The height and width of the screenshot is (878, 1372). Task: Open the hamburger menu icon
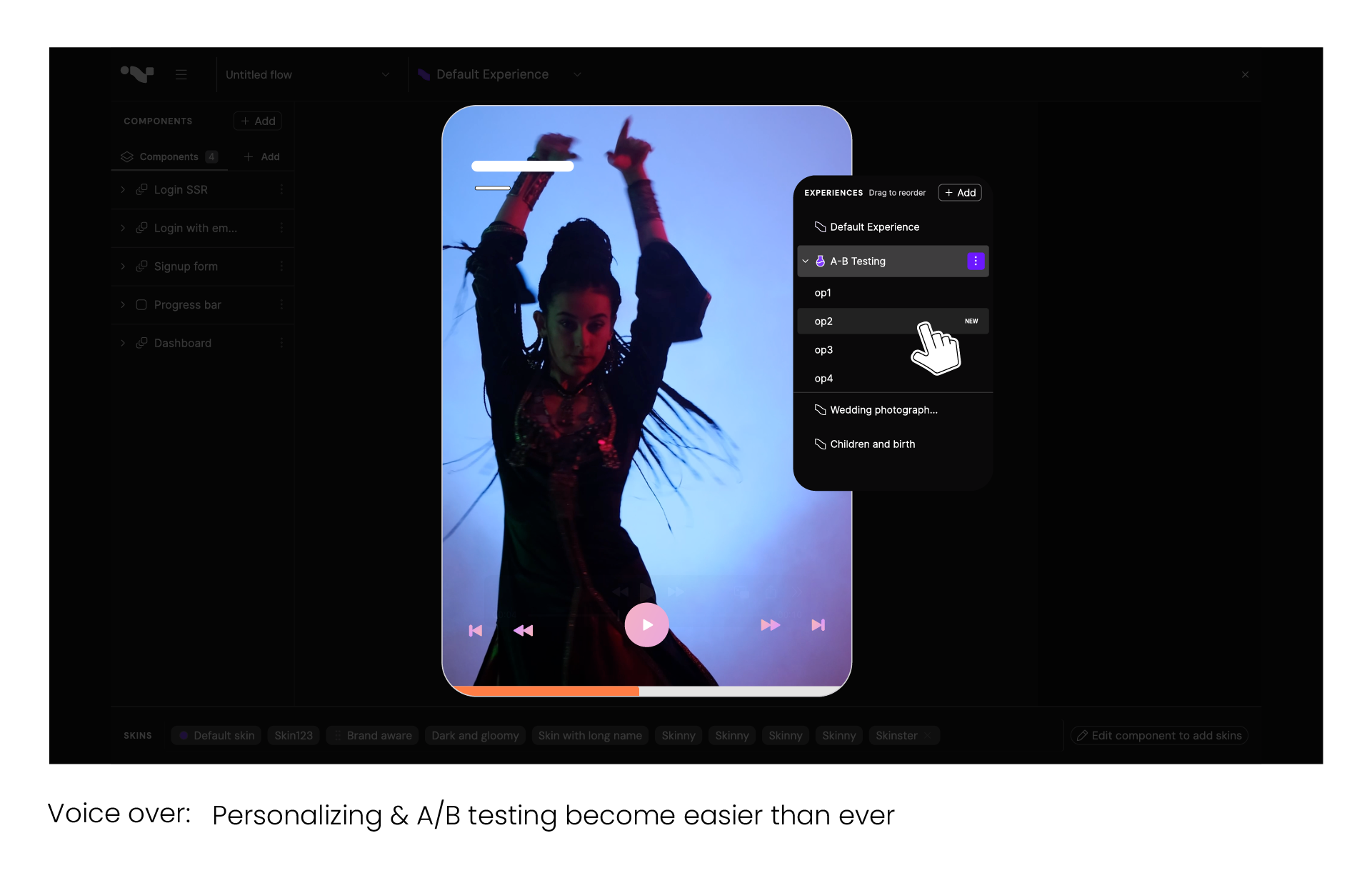181,74
